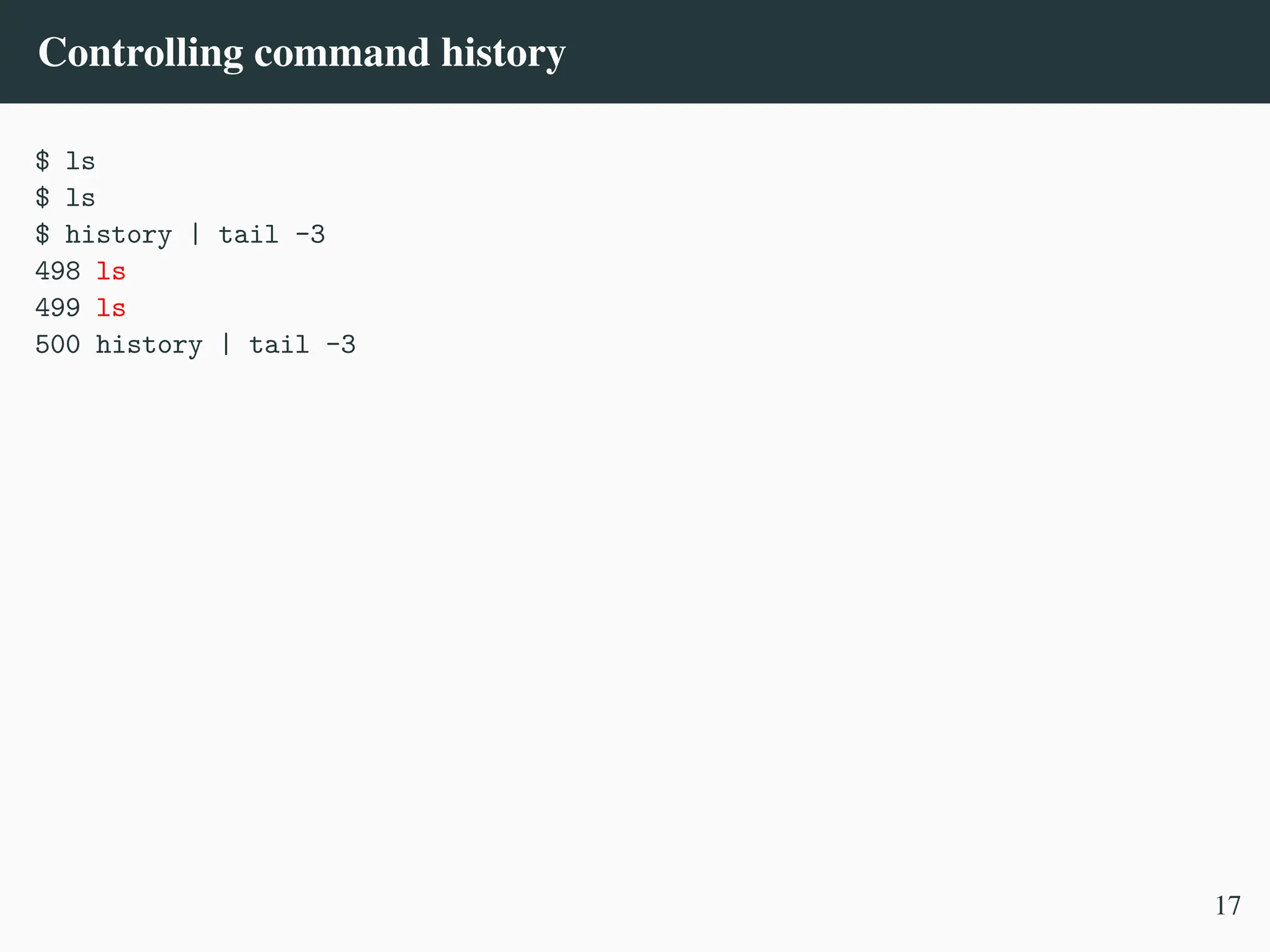Click the pipe symbol in the prompt command
1270x952 pixels.
[x=196, y=234]
